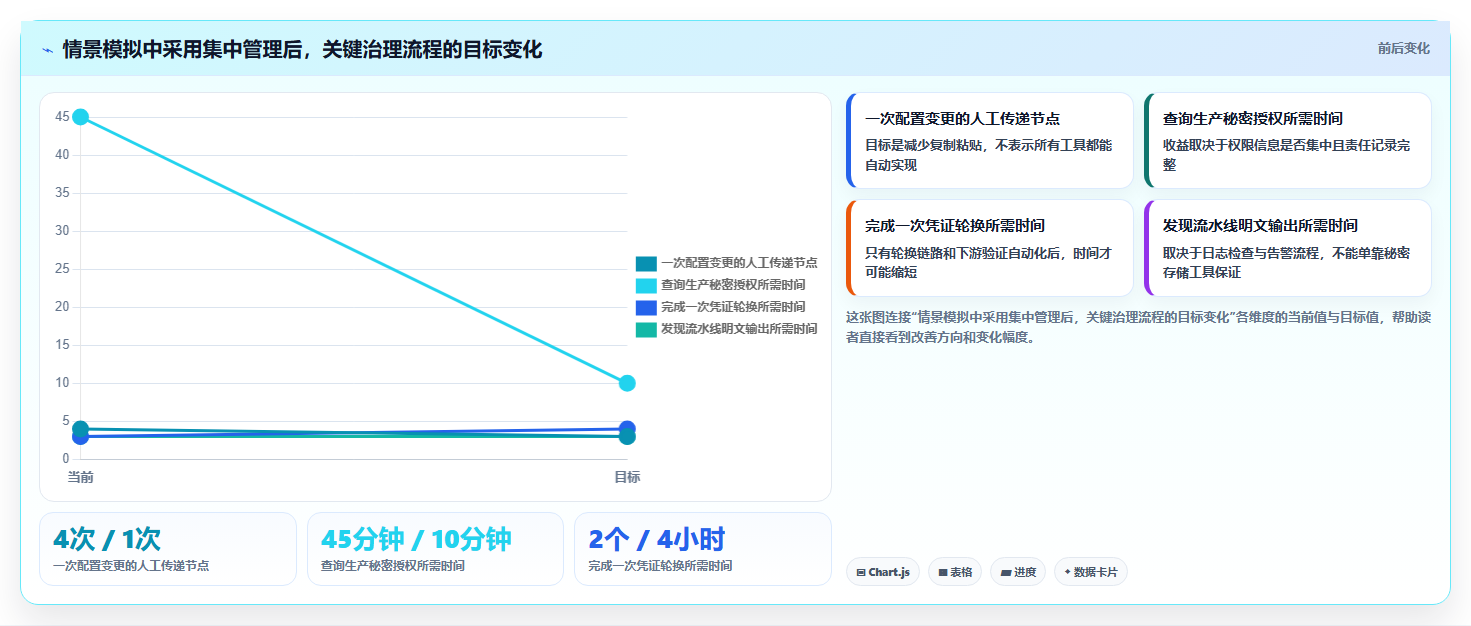
Task: Click y-axis tick label 20
Action: point(62,307)
